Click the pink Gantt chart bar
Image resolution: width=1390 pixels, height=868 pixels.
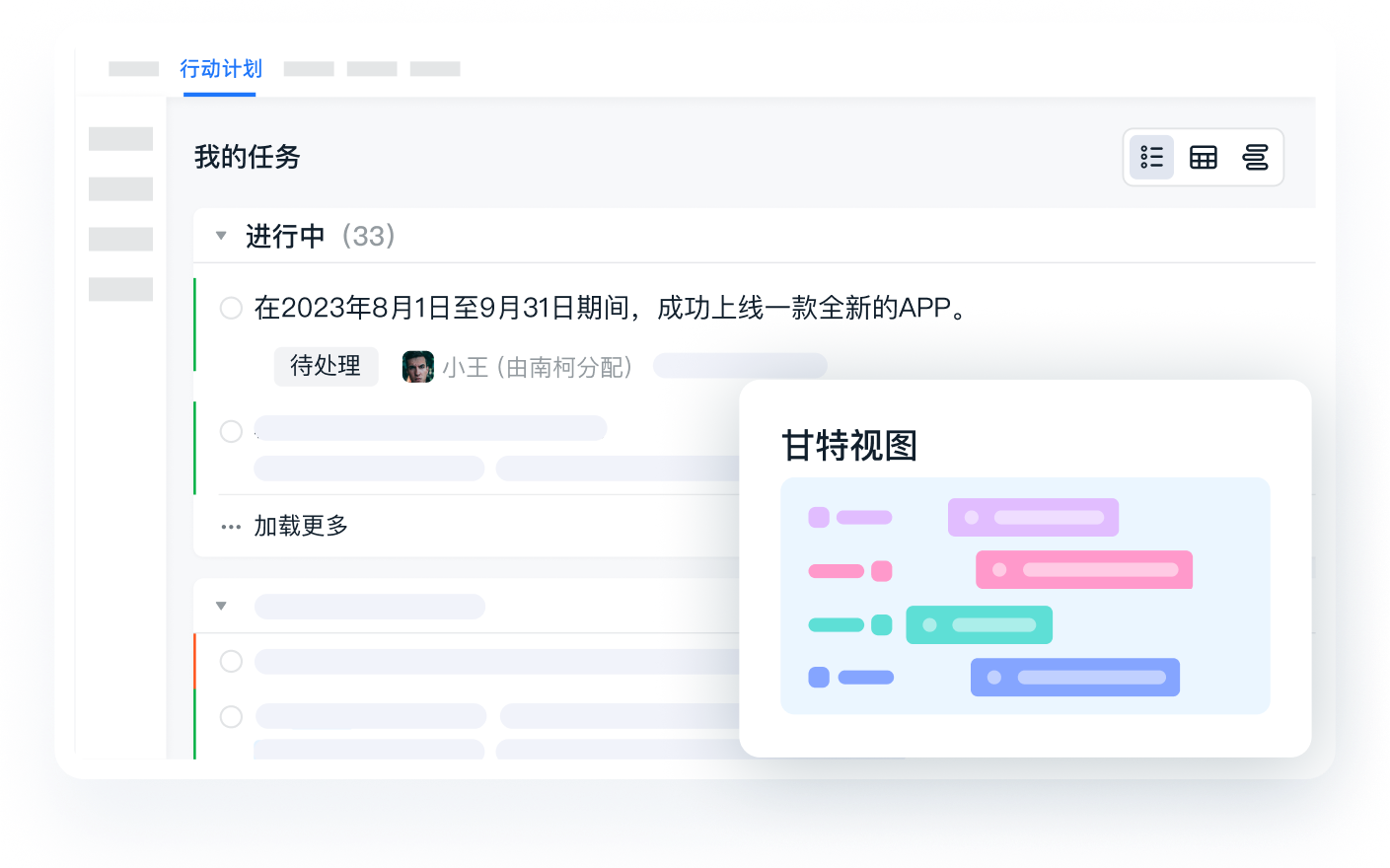pyautogui.click(x=1083, y=570)
